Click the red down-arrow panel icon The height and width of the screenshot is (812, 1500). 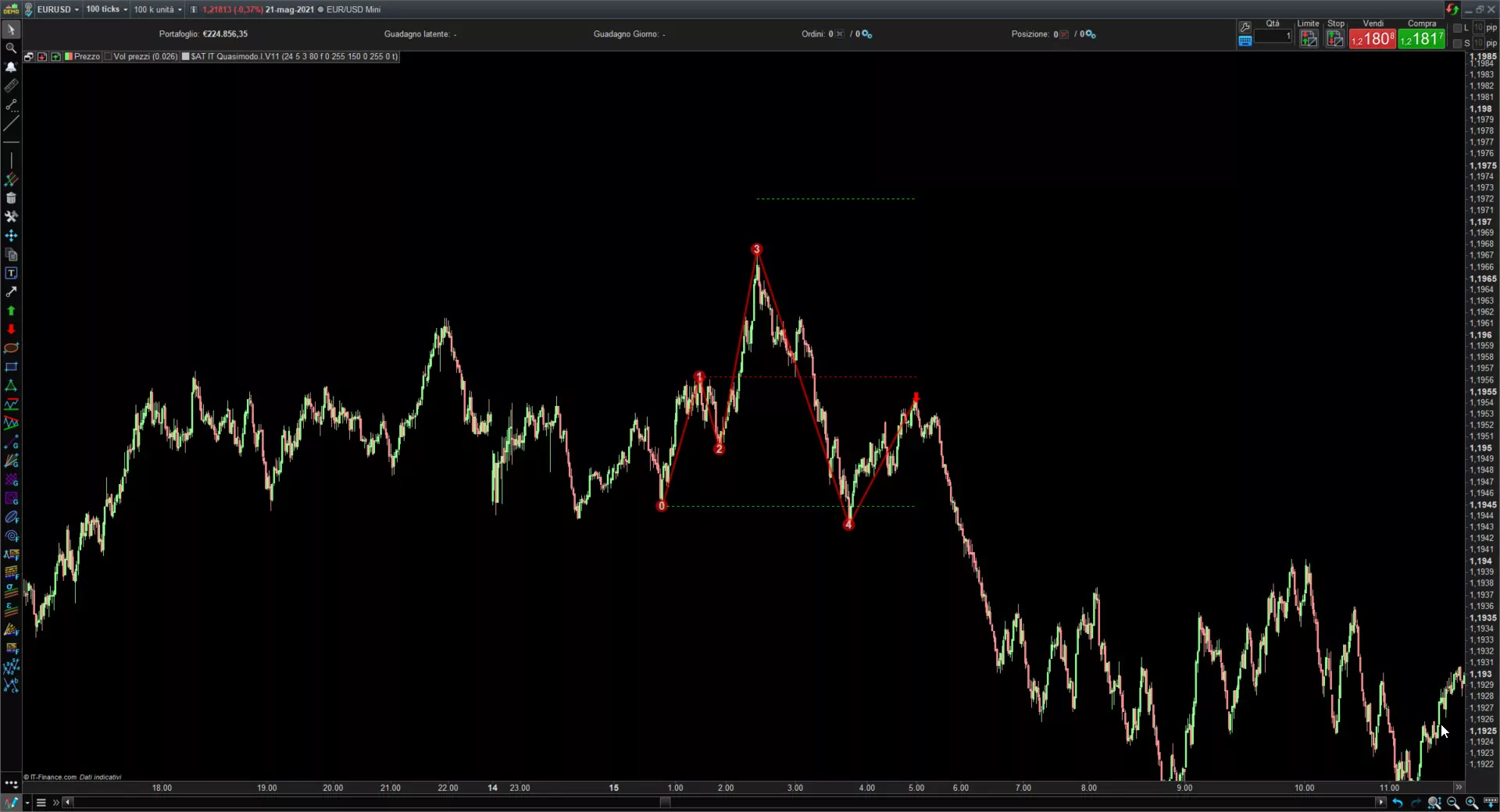point(42,57)
